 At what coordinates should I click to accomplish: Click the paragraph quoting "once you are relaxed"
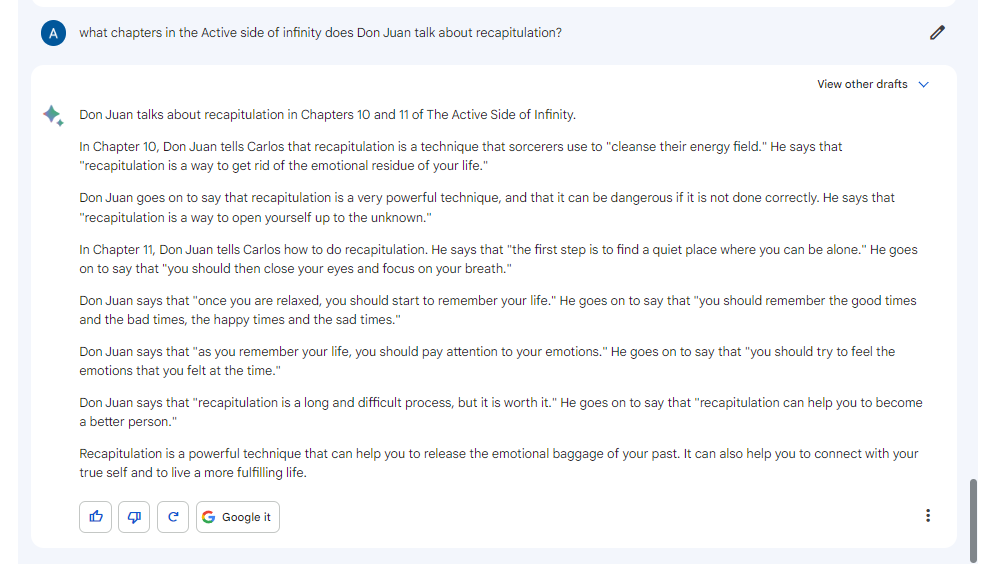(x=497, y=310)
